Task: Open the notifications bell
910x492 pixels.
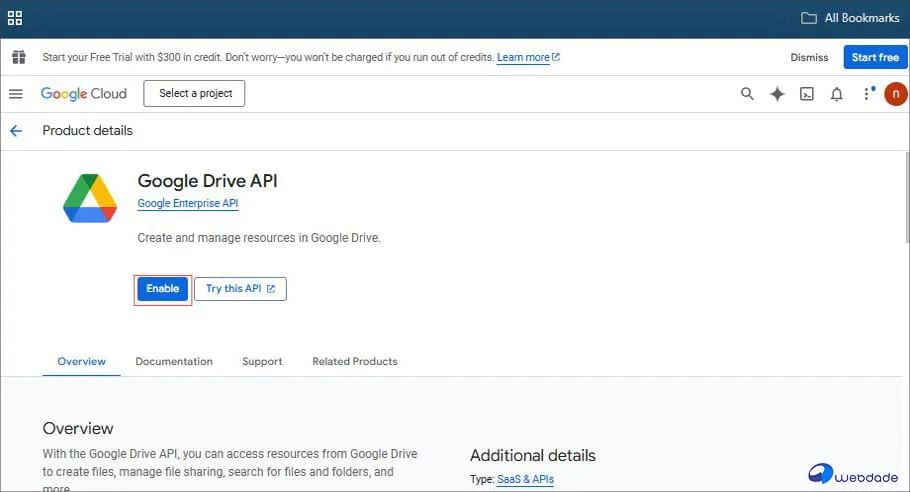Action: [837, 94]
